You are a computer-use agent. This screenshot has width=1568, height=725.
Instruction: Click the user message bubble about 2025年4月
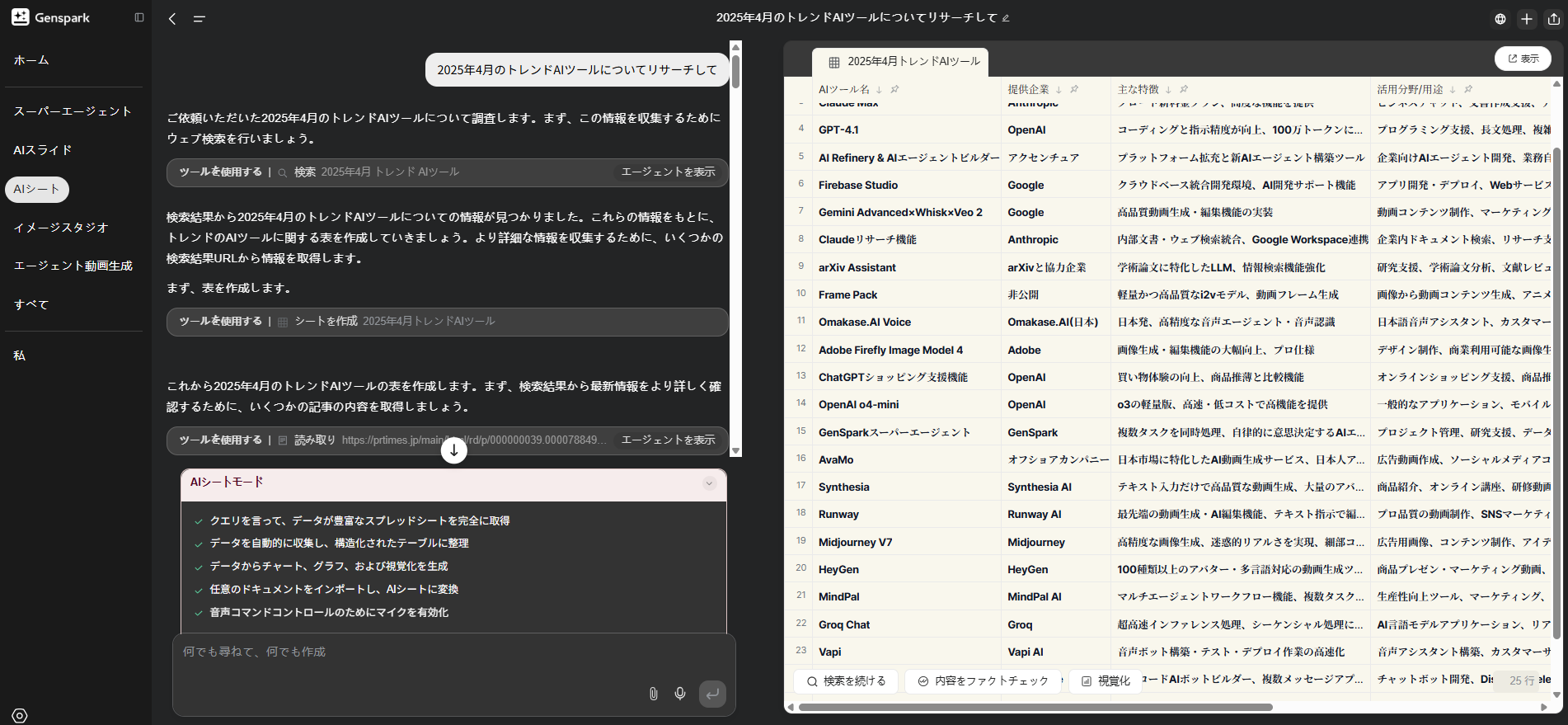[577, 70]
